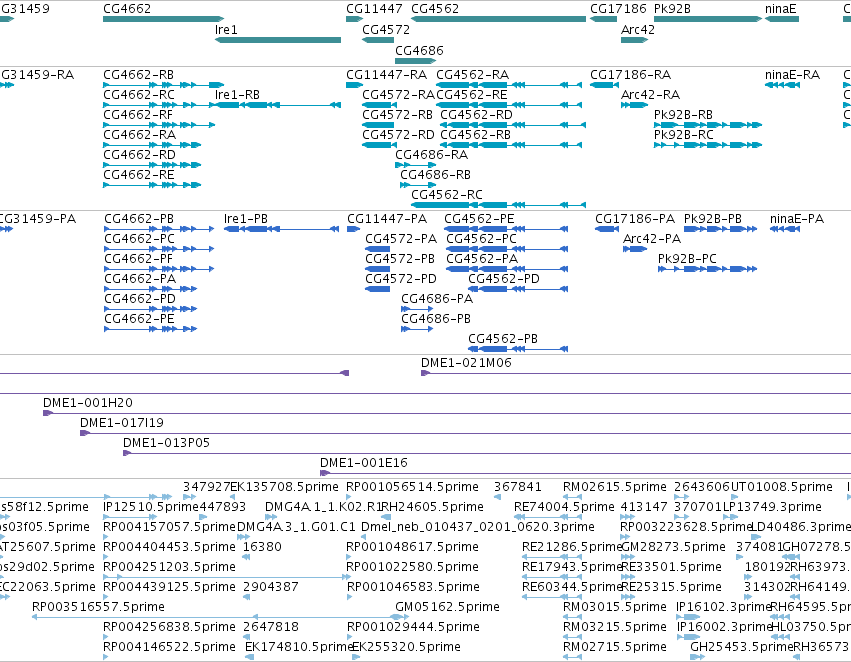This screenshot has height=662, width=851.
Task: Open transcript CG4562-RD label
Action: point(476,114)
